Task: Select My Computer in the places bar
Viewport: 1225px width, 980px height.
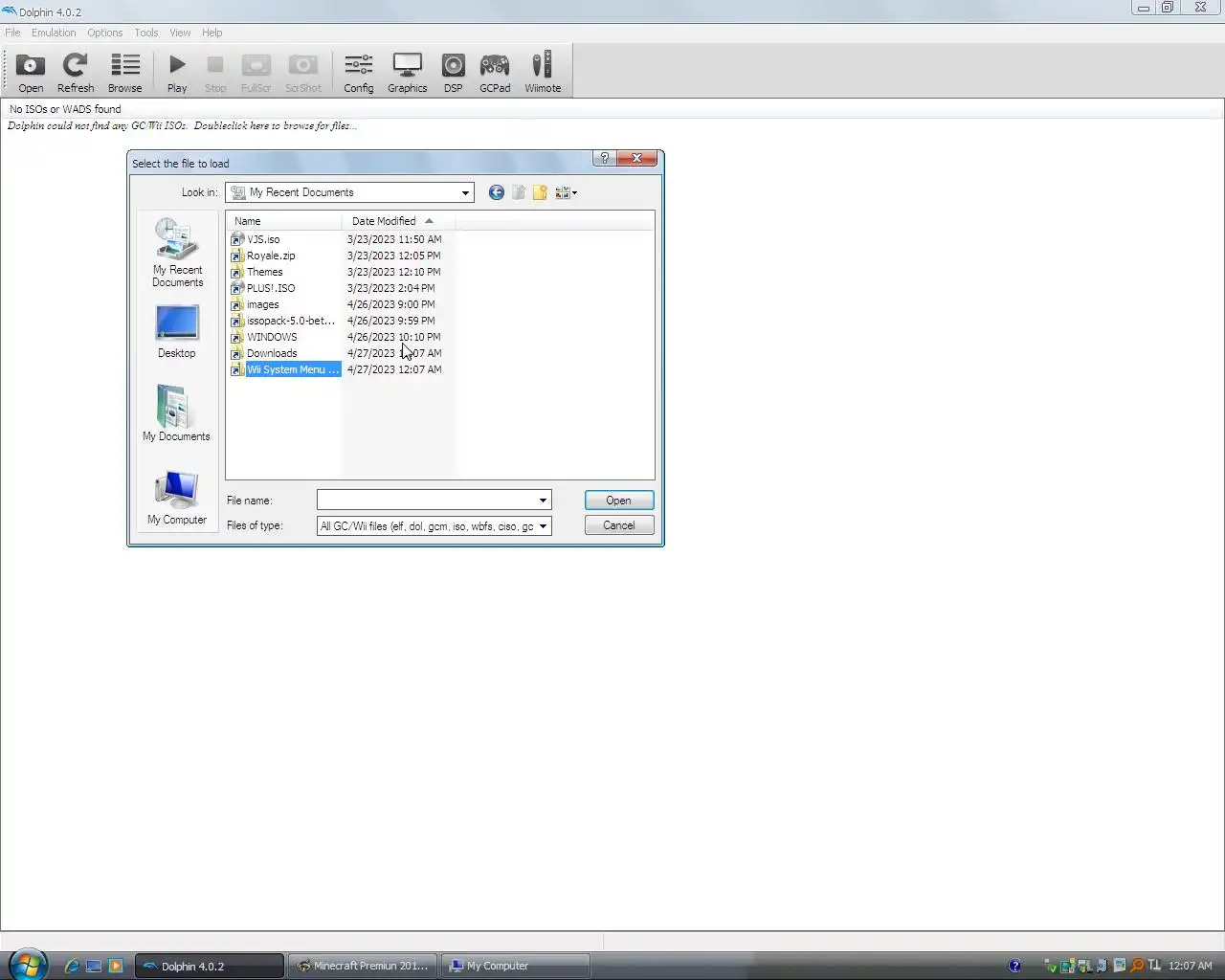Action: [177, 497]
